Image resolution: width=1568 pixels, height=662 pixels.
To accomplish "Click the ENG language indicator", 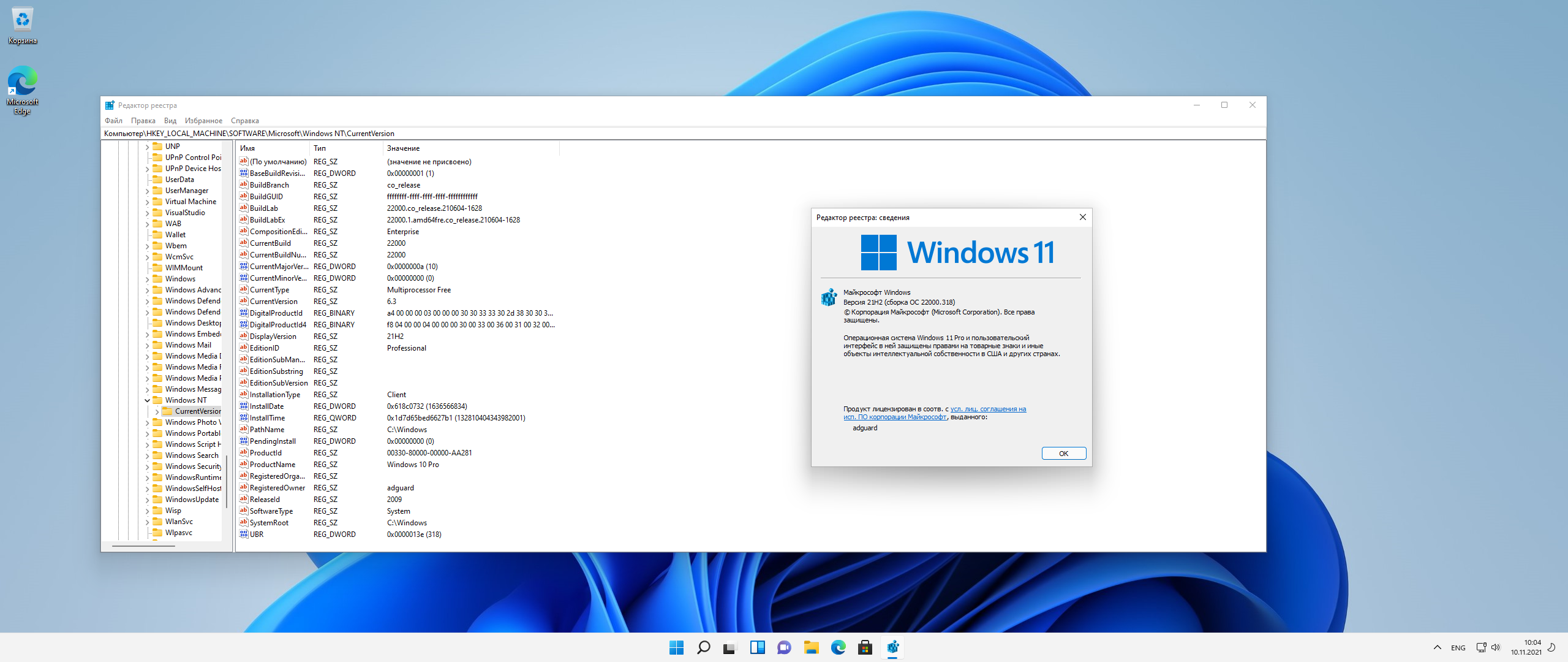I will point(1458,648).
